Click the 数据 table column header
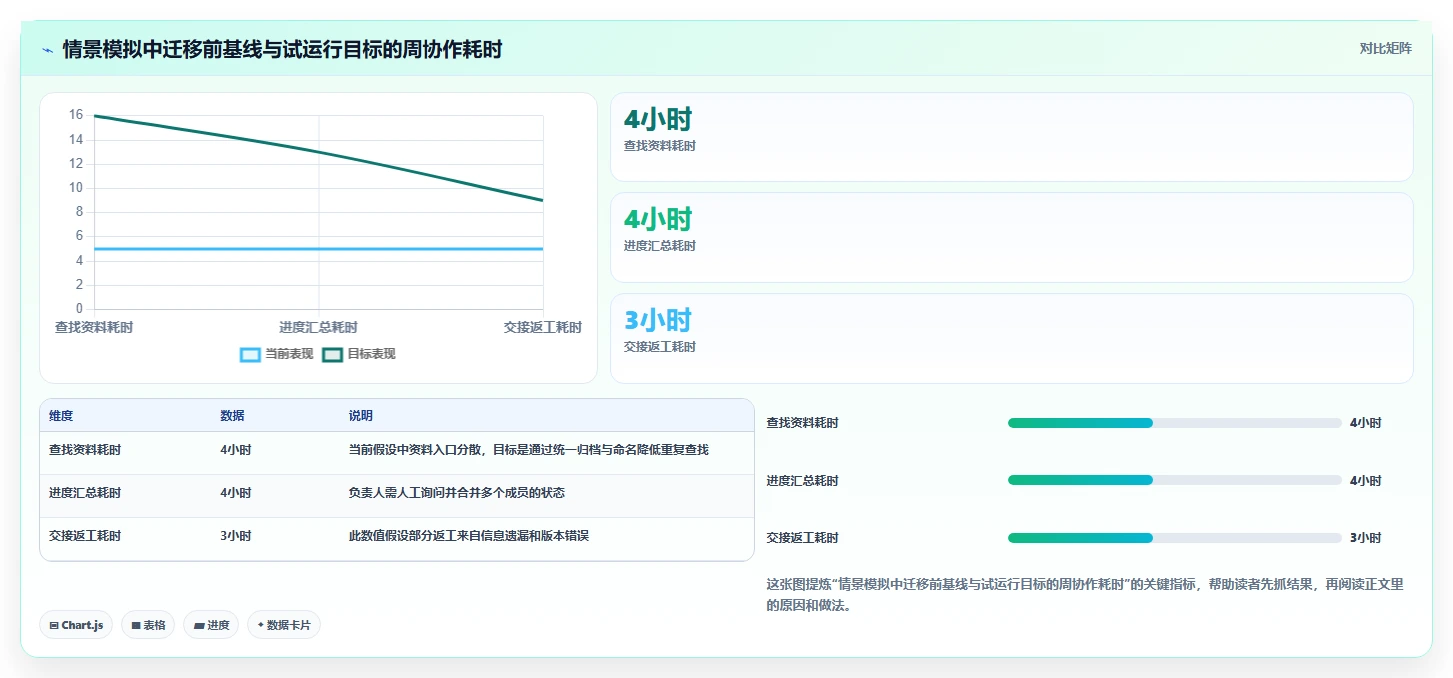Image resolution: width=1453 pixels, height=678 pixels. [232, 416]
